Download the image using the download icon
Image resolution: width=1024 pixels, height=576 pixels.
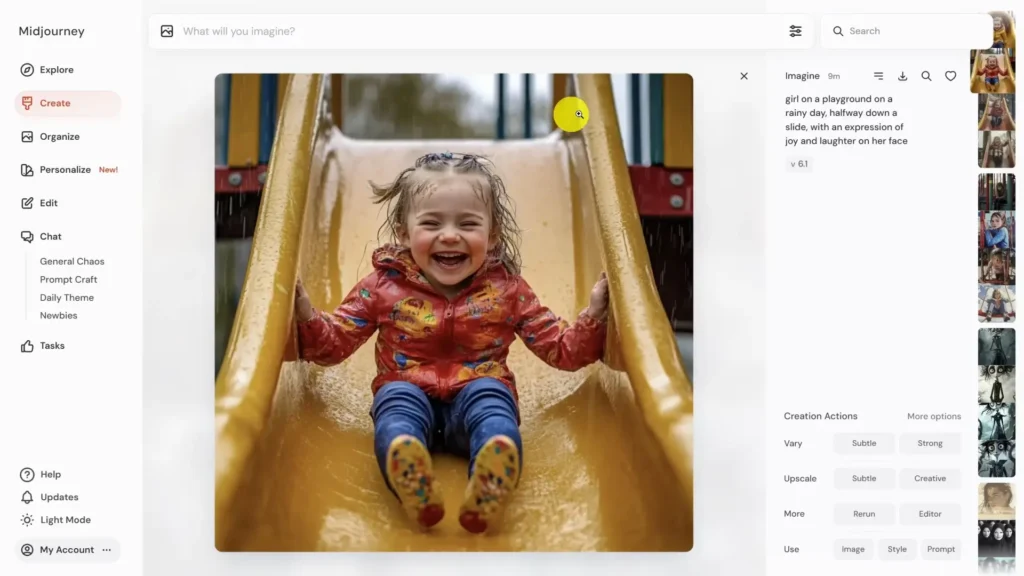[x=902, y=76]
